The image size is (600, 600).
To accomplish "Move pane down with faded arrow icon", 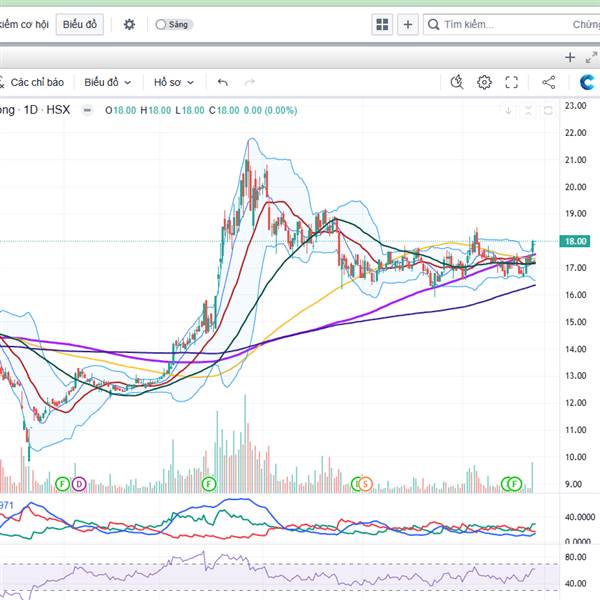I will 508,111.
